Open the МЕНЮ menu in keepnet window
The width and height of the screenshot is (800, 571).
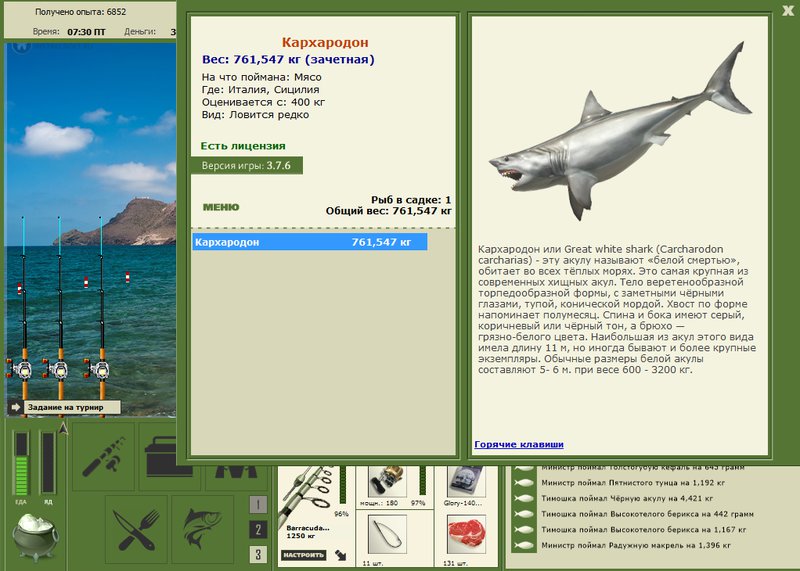tap(221, 207)
